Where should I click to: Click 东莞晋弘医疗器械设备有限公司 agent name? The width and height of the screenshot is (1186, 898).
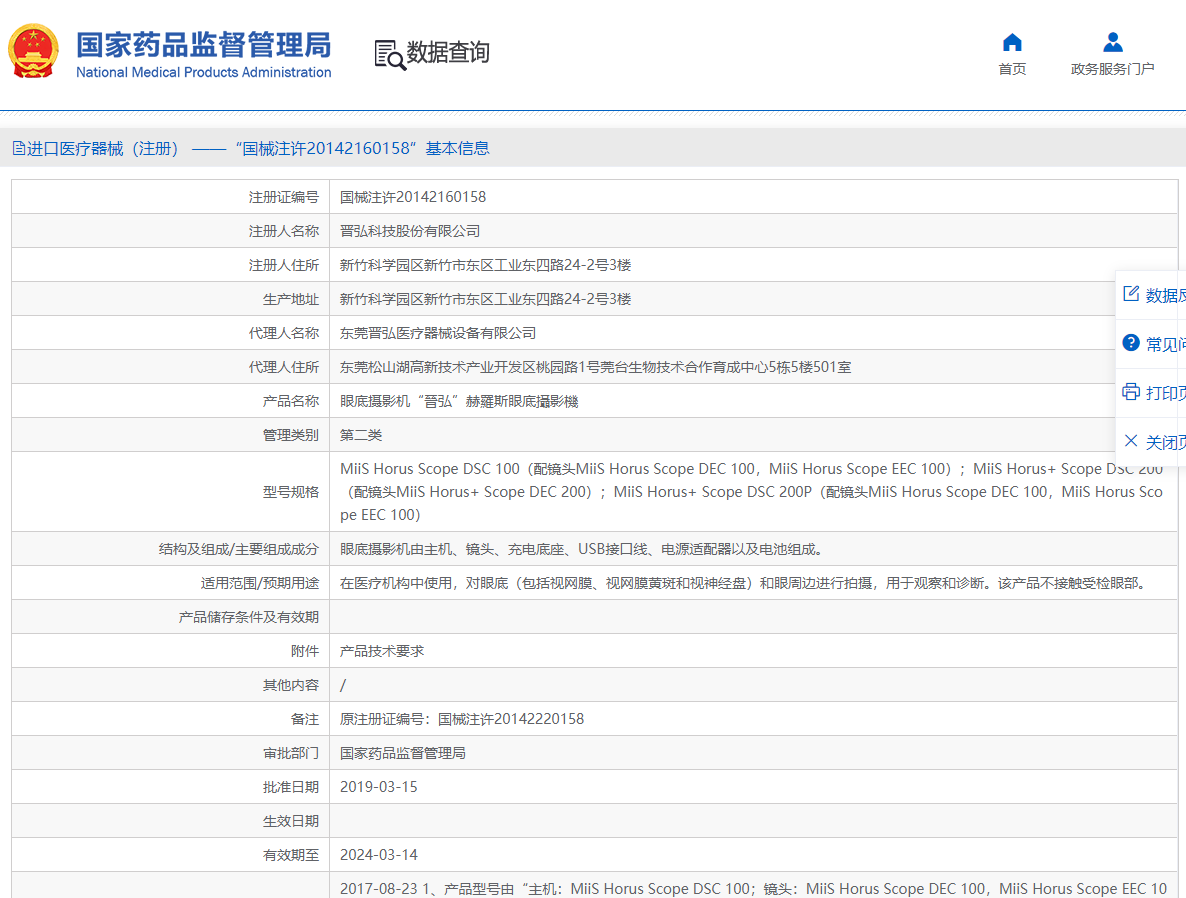pos(438,333)
